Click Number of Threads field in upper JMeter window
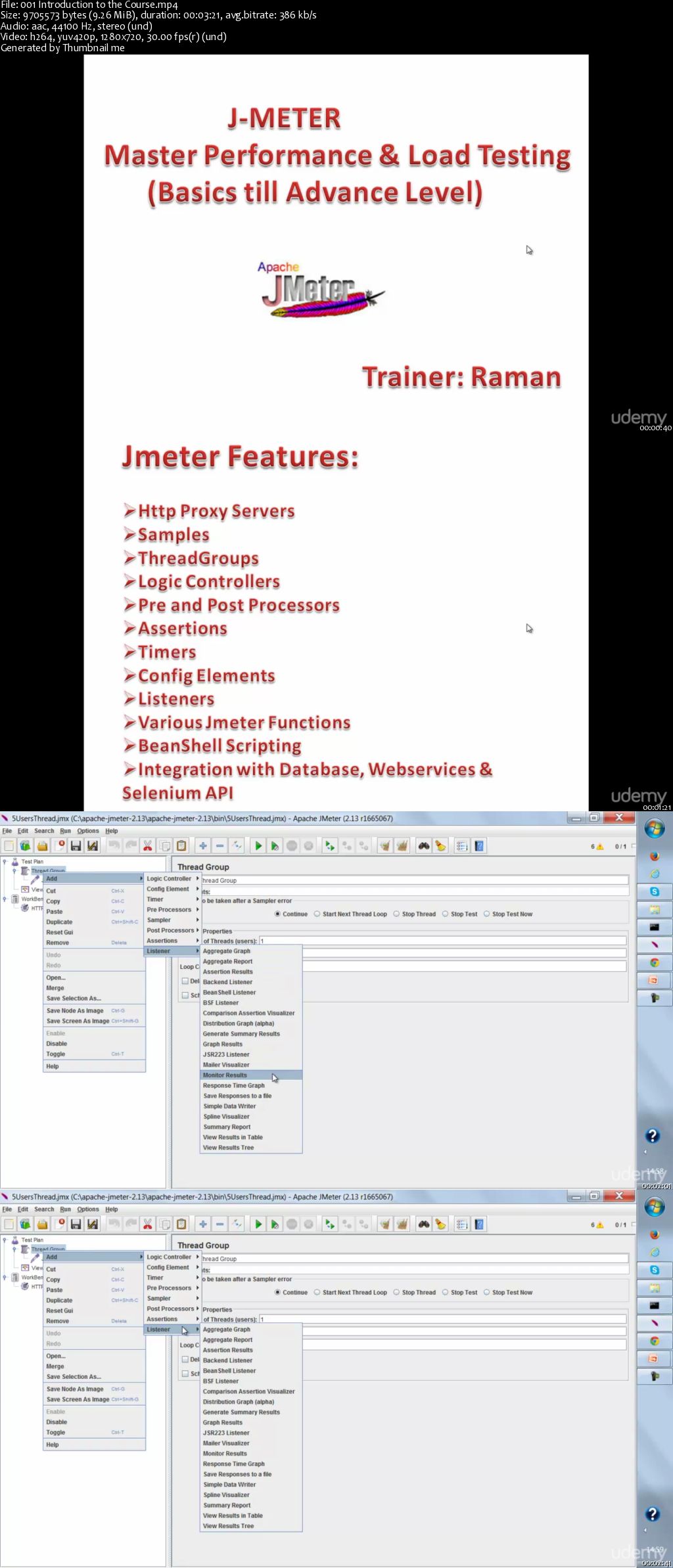The width and height of the screenshot is (673, 1568). pyautogui.click(x=443, y=941)
